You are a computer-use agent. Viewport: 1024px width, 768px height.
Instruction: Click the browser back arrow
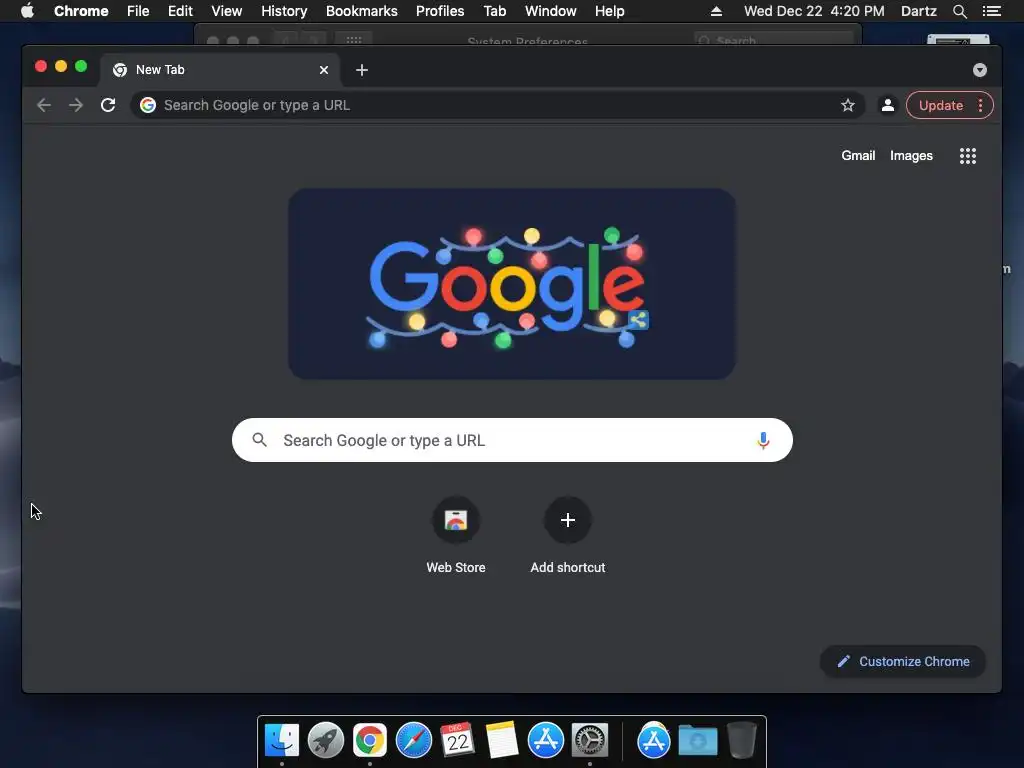point(44,105)
